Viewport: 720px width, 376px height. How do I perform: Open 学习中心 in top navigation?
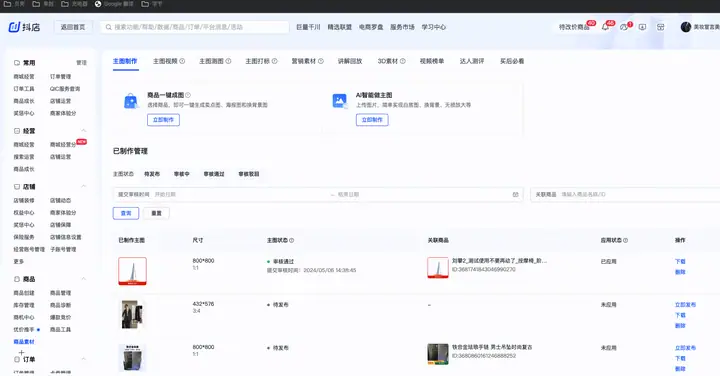pos(433,27)
